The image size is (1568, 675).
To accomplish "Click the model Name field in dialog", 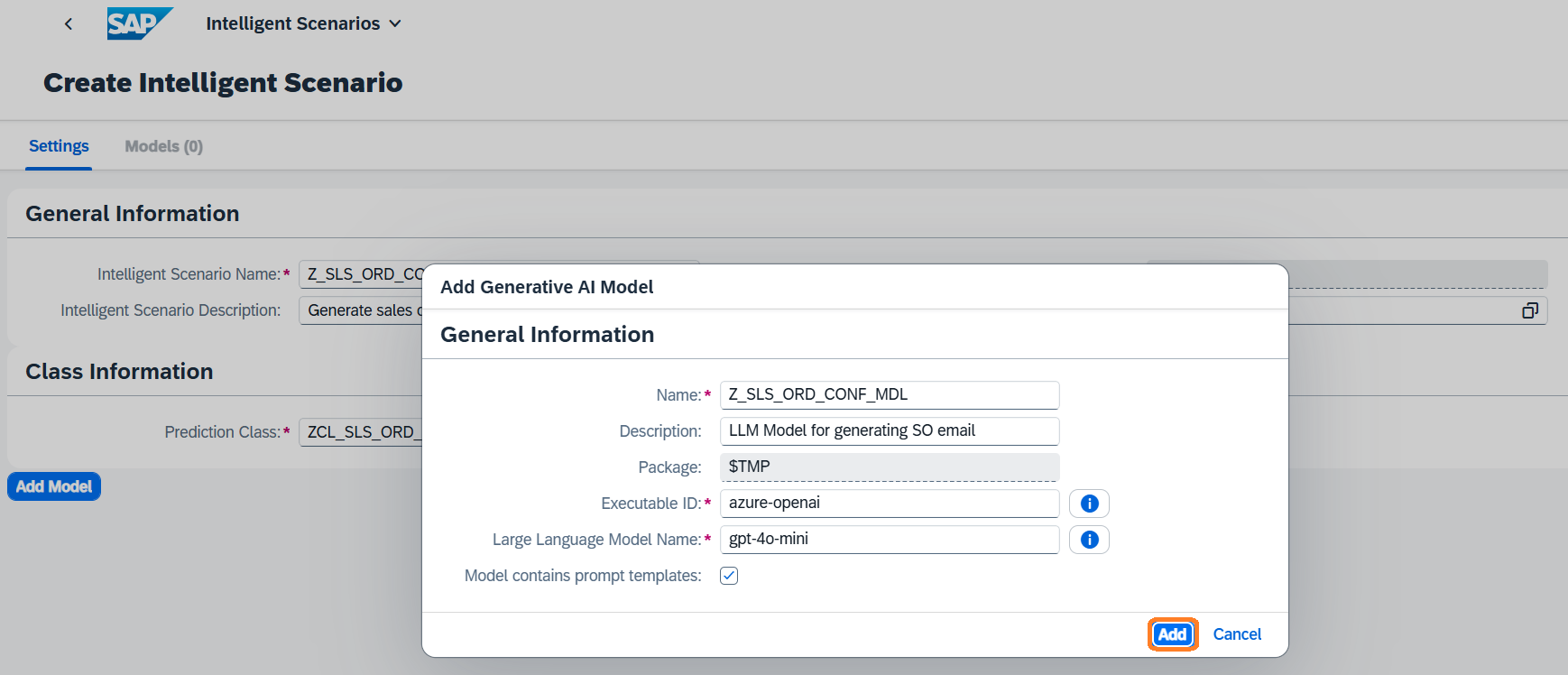I will point(889,395).
